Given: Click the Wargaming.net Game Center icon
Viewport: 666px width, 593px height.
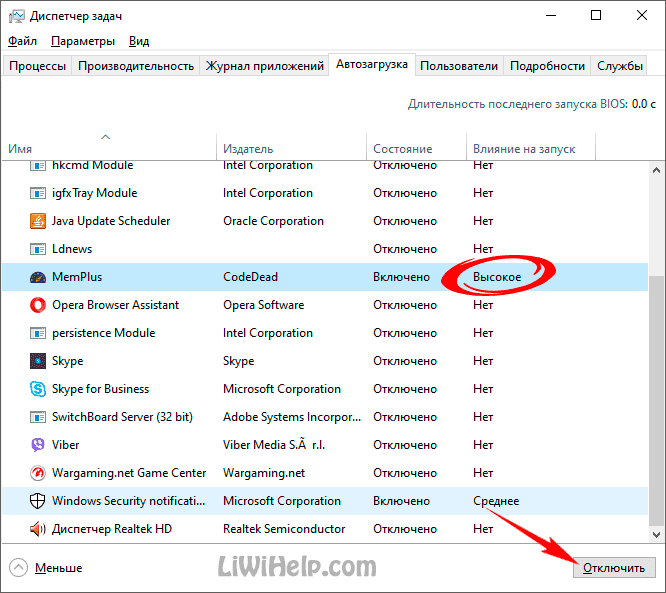Looking at the screenshot, I should click(38, 473).
